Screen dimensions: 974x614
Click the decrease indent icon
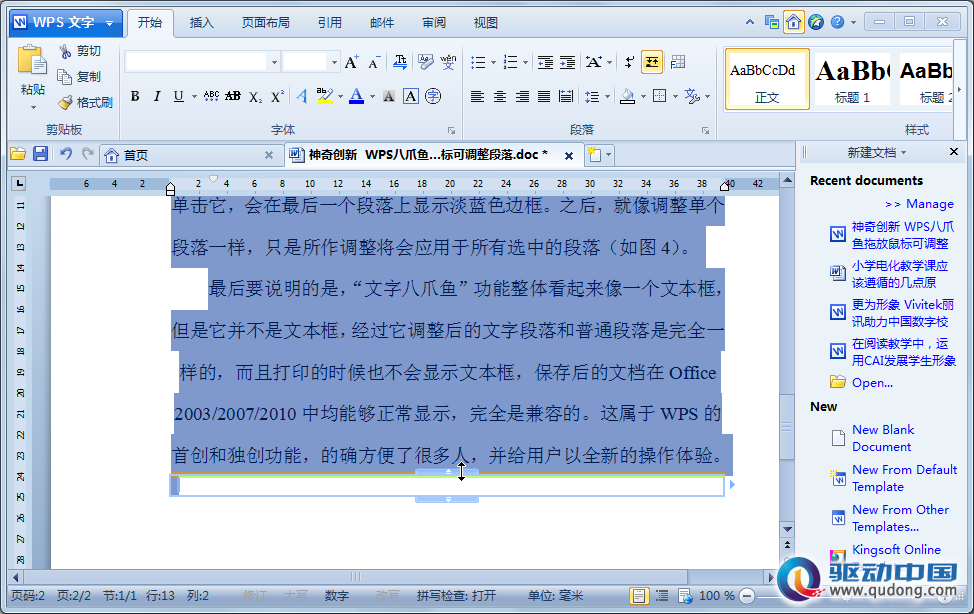(x=545, y=62)
